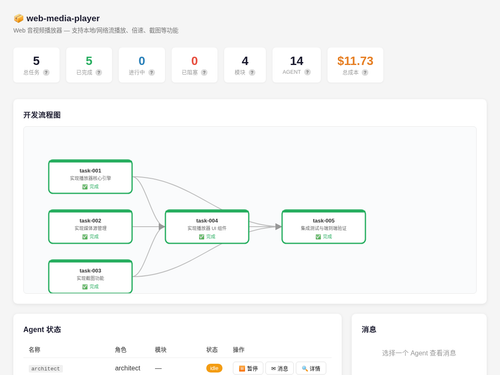Click the 操作 column header
500x375 pixels.
[x=238, y=350]
